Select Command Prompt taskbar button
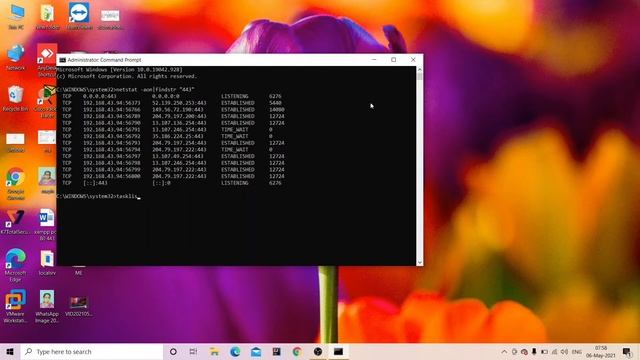 click(338, 351)
